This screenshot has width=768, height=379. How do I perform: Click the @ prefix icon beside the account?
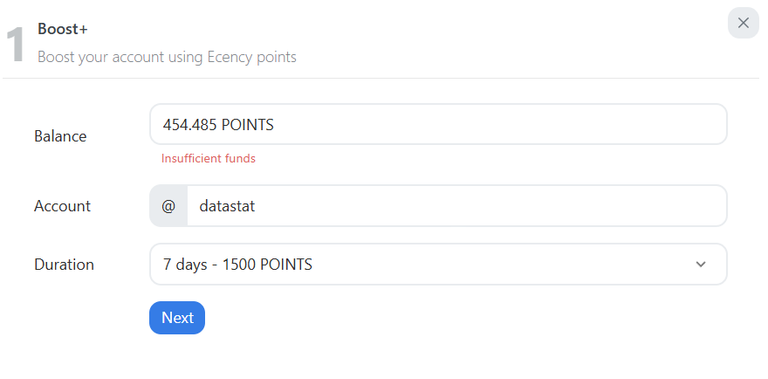pyautogui.click(x=168, y=206)
